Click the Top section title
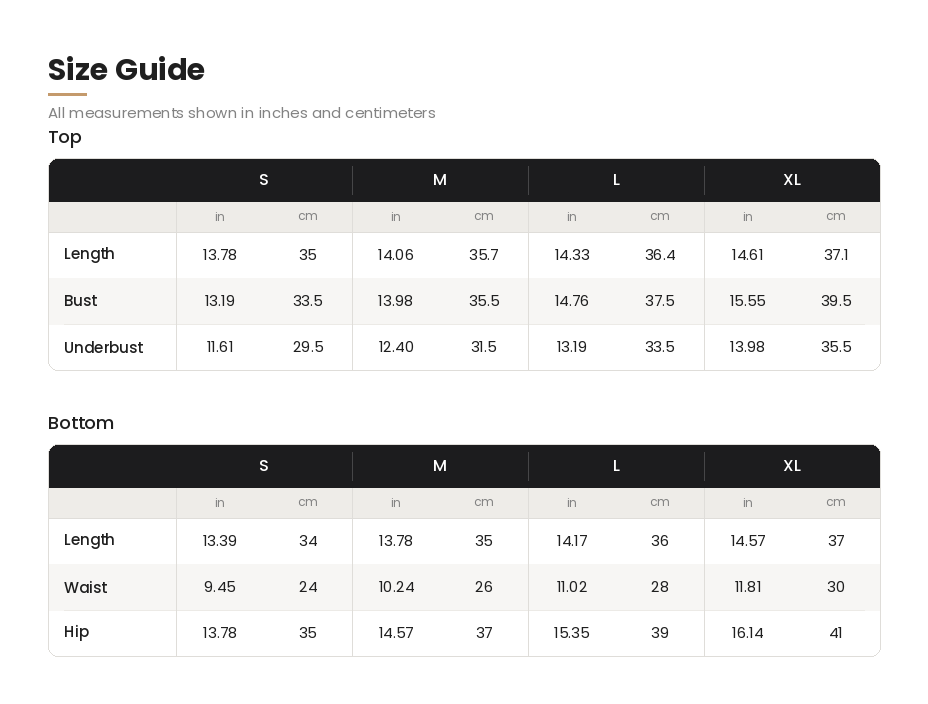Image resolution: width=928 pixels, height=704 pixels. 65,137
